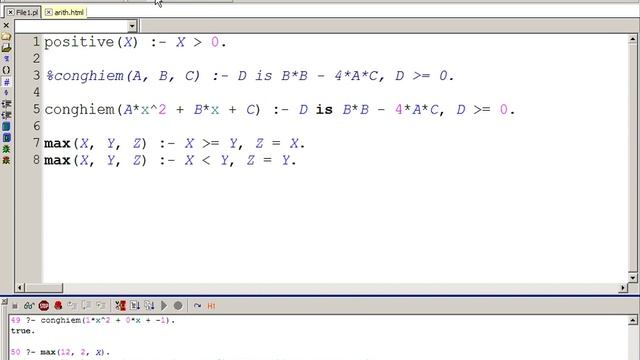
Task: Click the red-brown bug icon in sidebar
Action: coord(6,160)
